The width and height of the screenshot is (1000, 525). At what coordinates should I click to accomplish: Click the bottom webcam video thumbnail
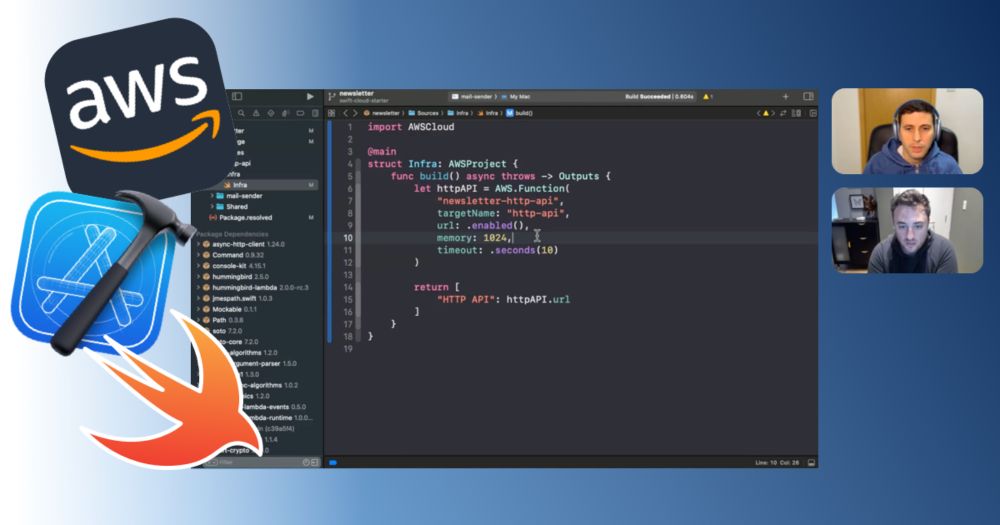907,230
